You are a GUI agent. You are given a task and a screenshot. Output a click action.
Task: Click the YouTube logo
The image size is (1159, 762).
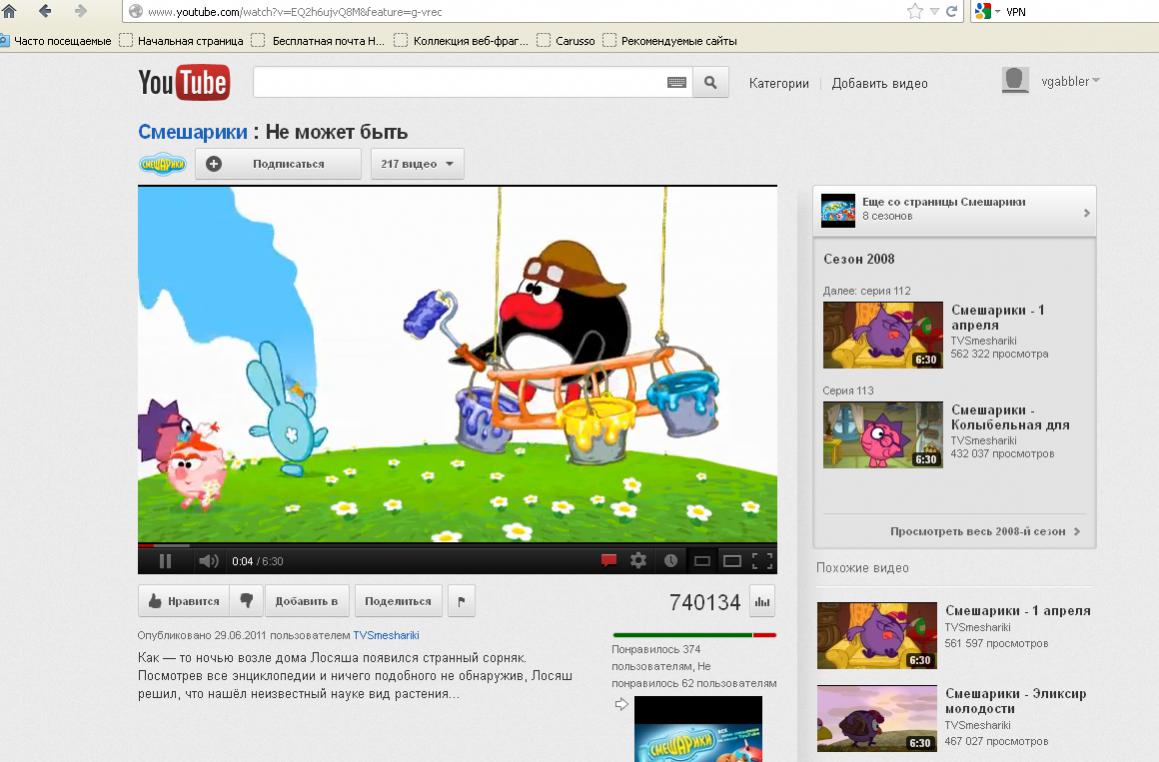pyautogui.click(x=184, y=82)
